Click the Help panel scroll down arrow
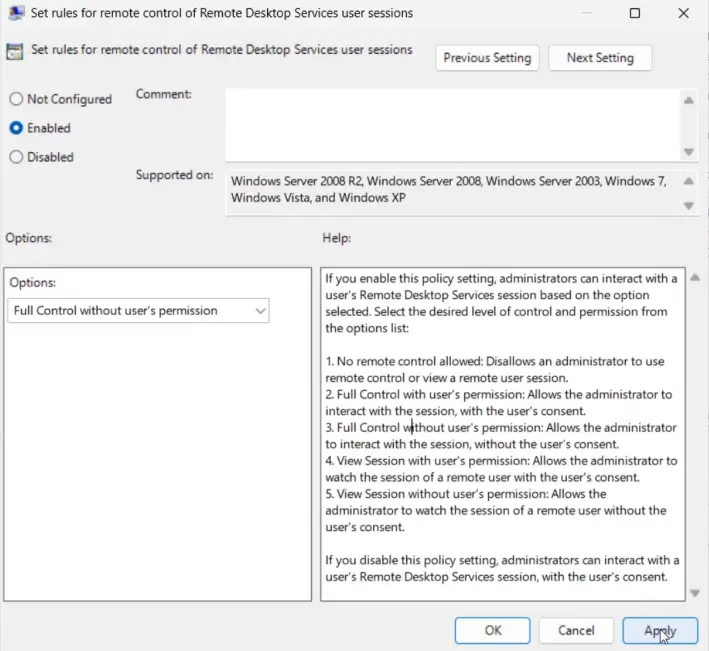Image resolution: width=709 pixels, height=651 pixels. pos(696,593)
